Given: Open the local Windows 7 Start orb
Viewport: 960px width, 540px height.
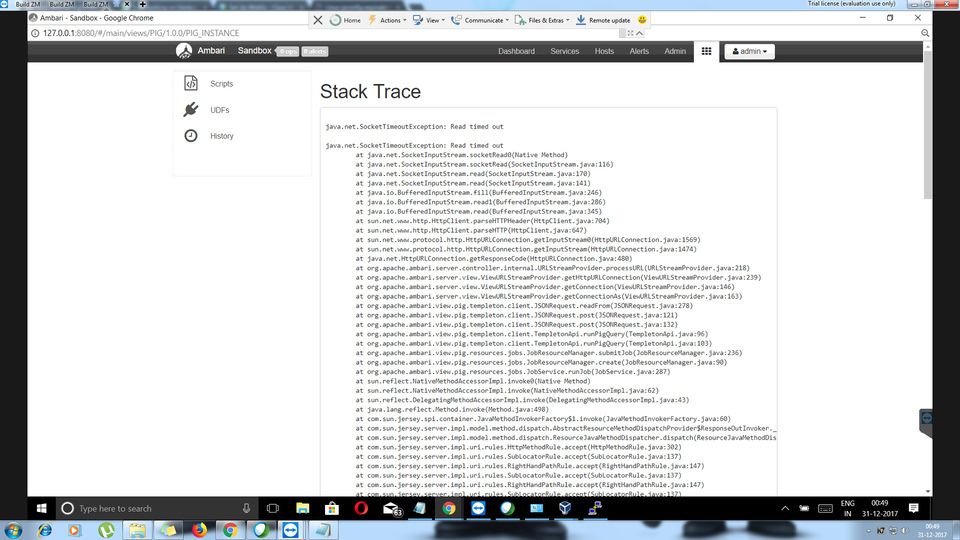Looking at the screenshot, I should pos(13,530).
